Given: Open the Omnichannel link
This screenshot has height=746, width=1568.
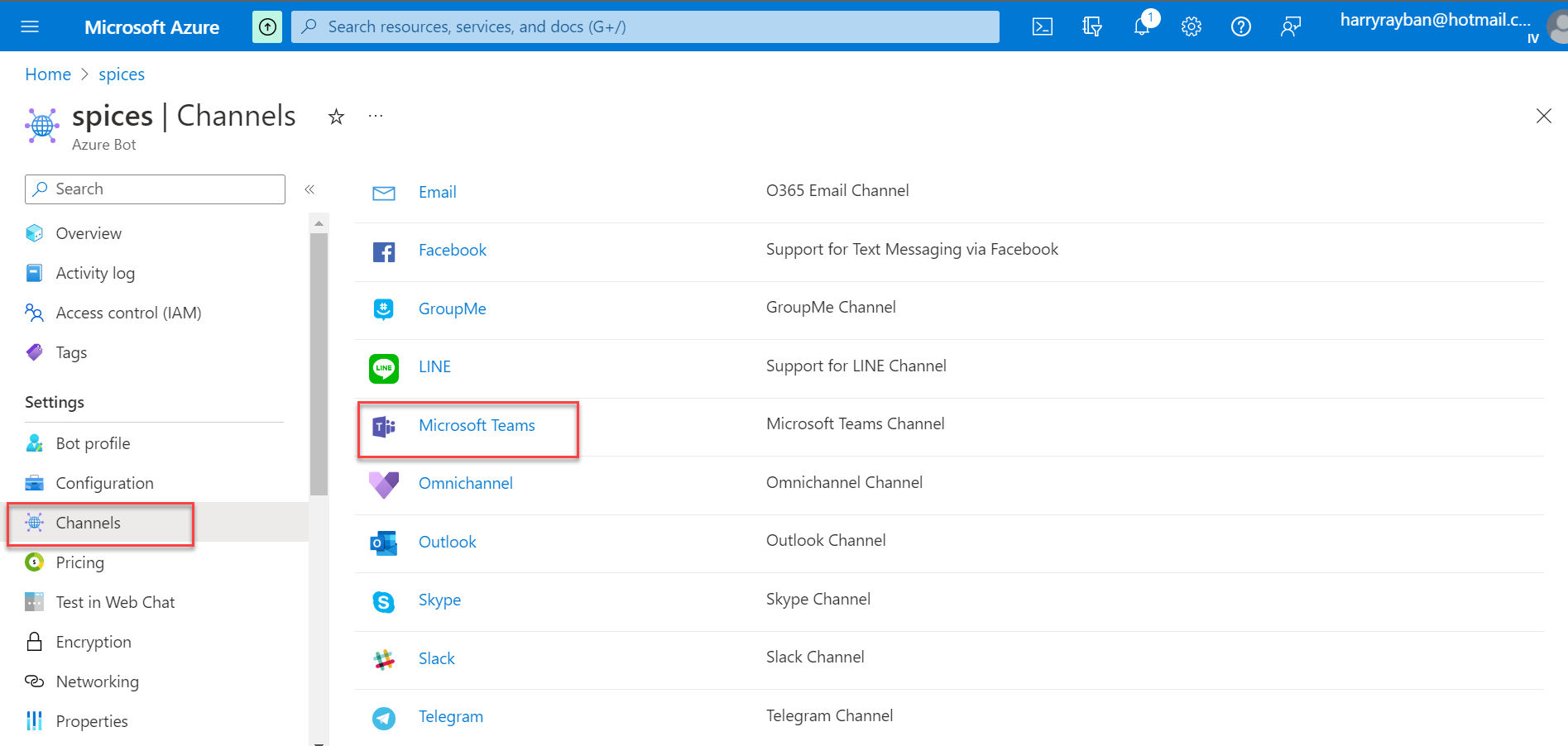Looking at the screenshot, I should tap(466, 484).
